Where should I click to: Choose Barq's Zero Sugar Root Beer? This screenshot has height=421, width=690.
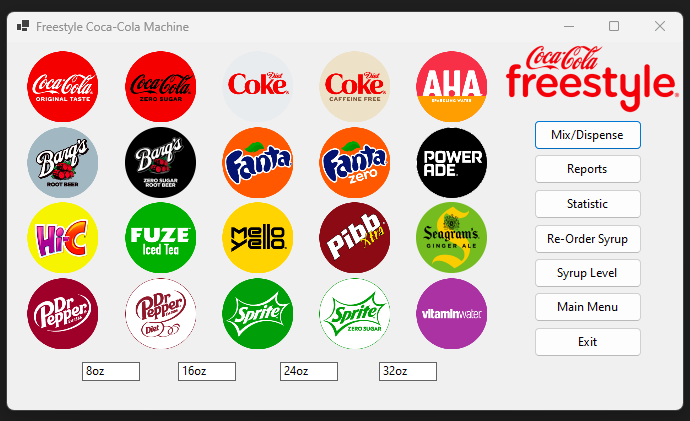coord(160,162)
